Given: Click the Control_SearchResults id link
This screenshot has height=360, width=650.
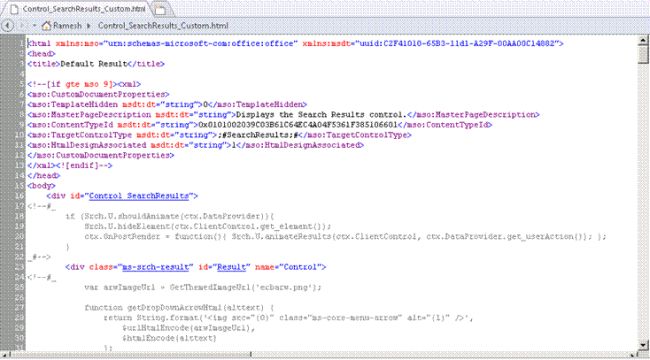Looking at the screenshot, I should 139,196.
